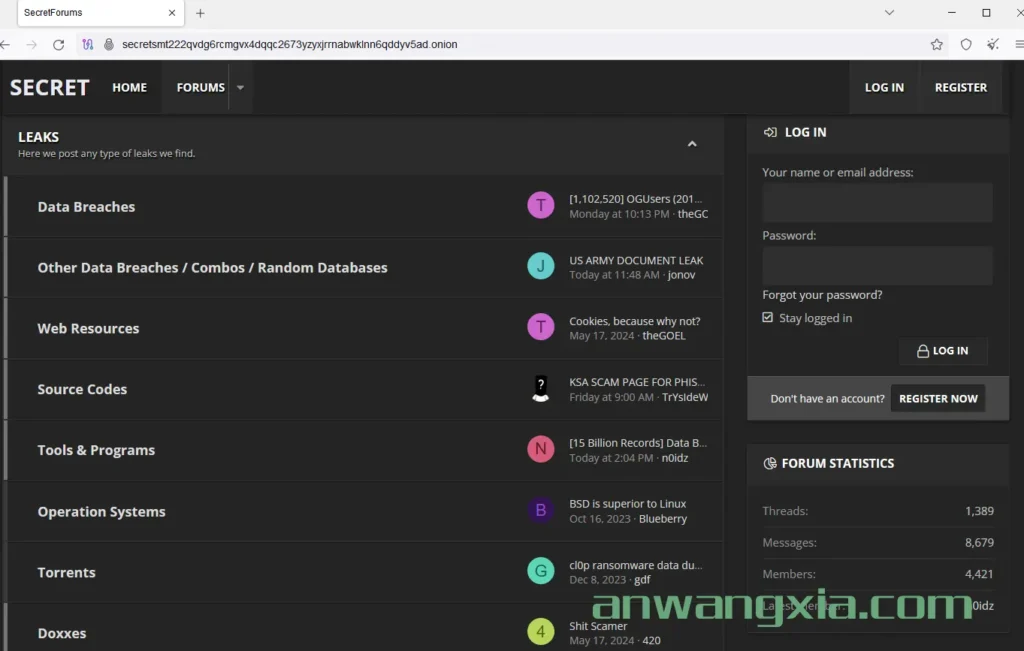Image resolution: width=1024 pixels, height=651 pixels.
Task: Click TrYsIdeW avatar in Source Codes row
Action: click(x=540, y=389)
